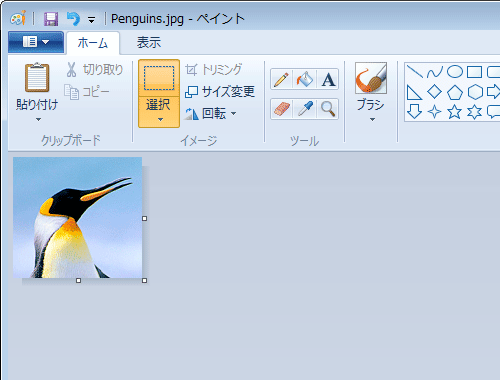The height and width of the screenshot is (380, 500).
Task: Select the Oval shape
Action: 455,71
